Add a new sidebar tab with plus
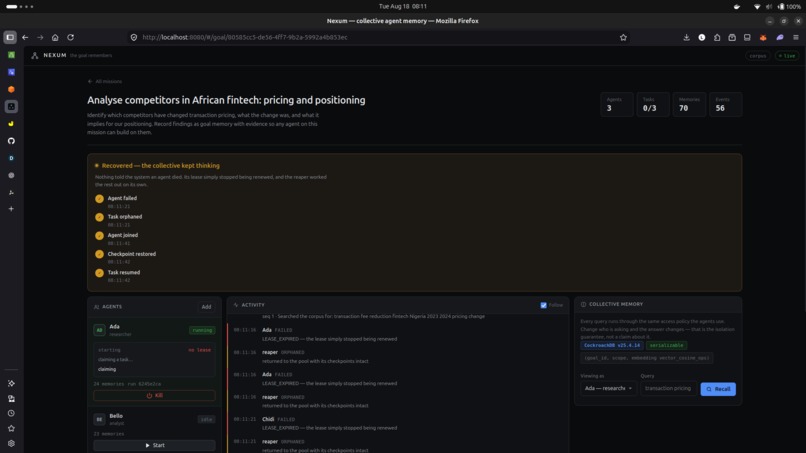 11,209
